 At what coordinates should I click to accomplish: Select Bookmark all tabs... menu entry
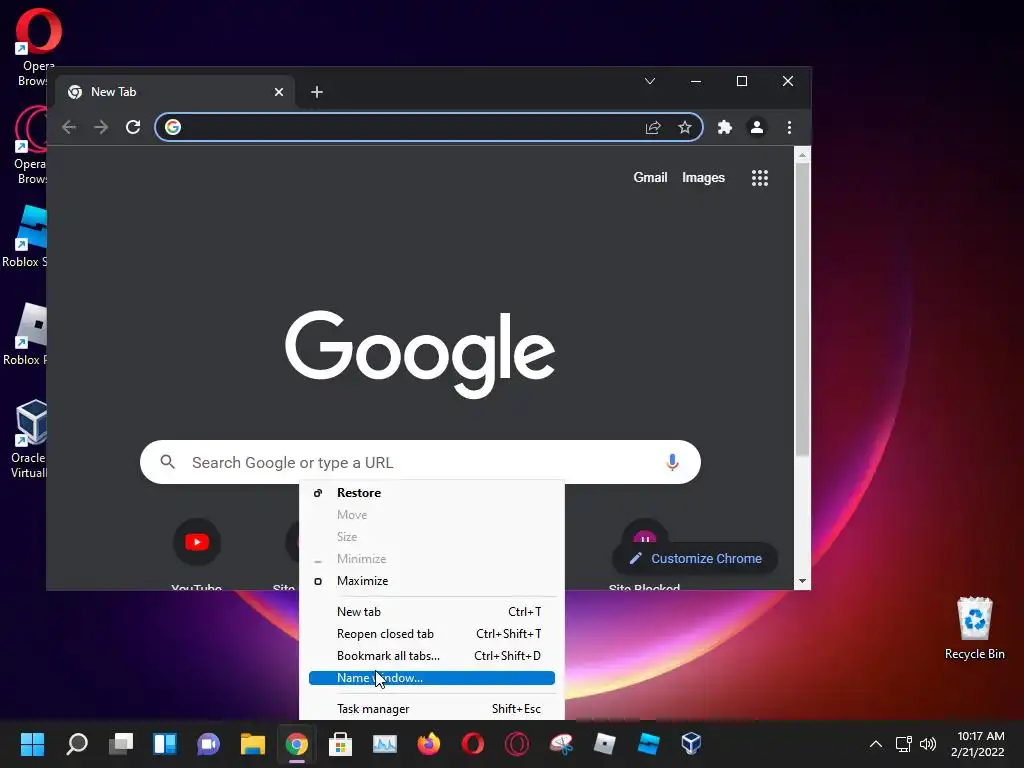[x=432, y=656]
